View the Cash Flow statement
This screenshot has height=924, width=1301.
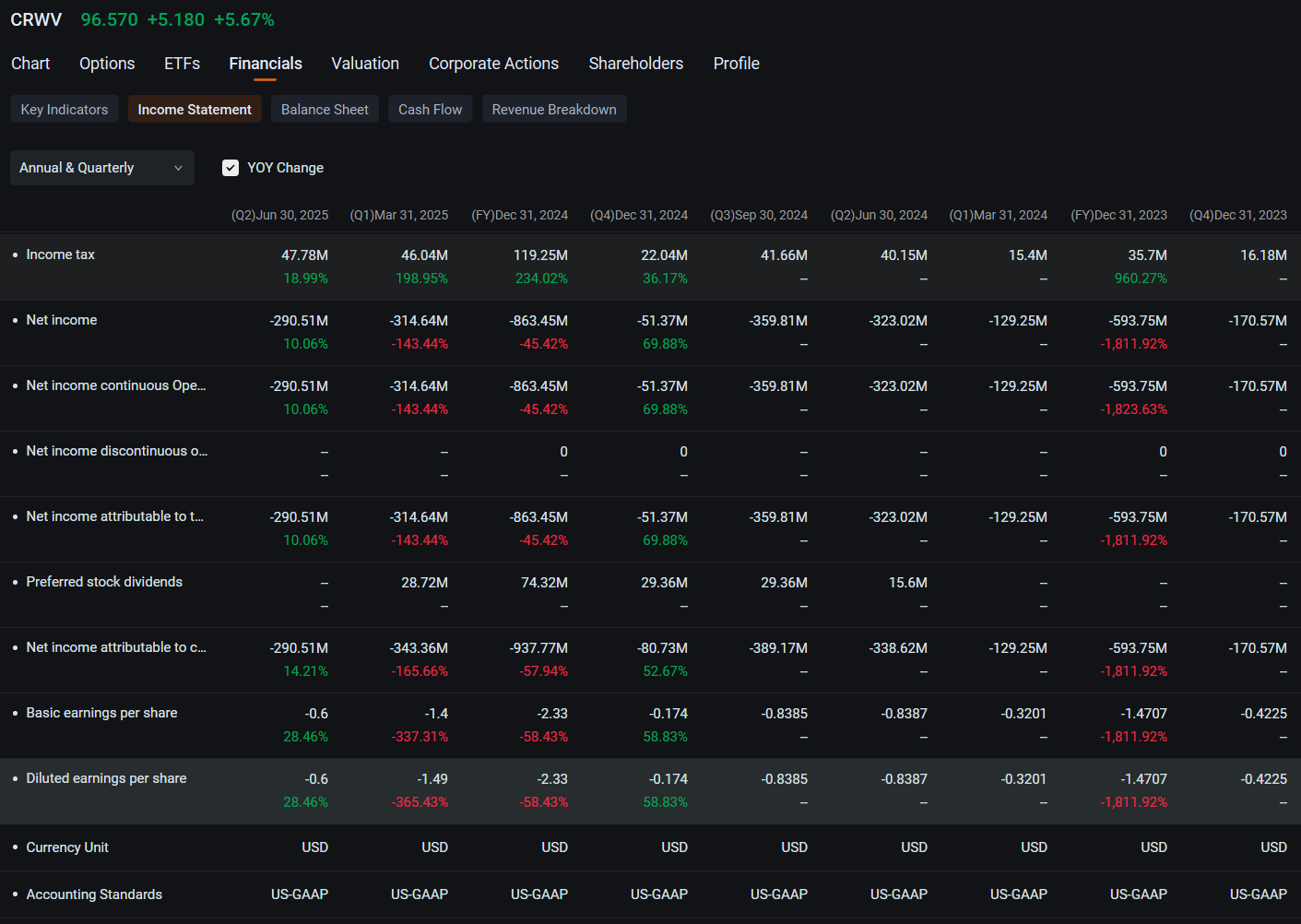pyautogui.click(x=430, y=109)
